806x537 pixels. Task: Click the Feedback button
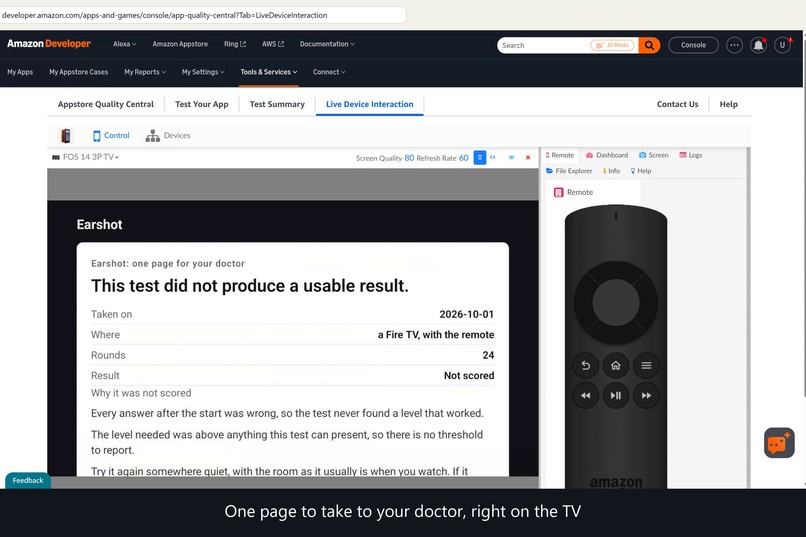point(28,480)
